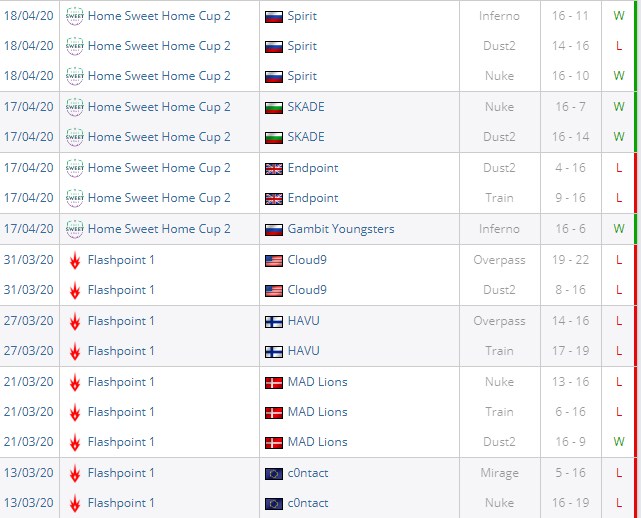Click the Danish flag in the MAD Lions Nuke row
The image size is (641, 518).
[273, 382]
